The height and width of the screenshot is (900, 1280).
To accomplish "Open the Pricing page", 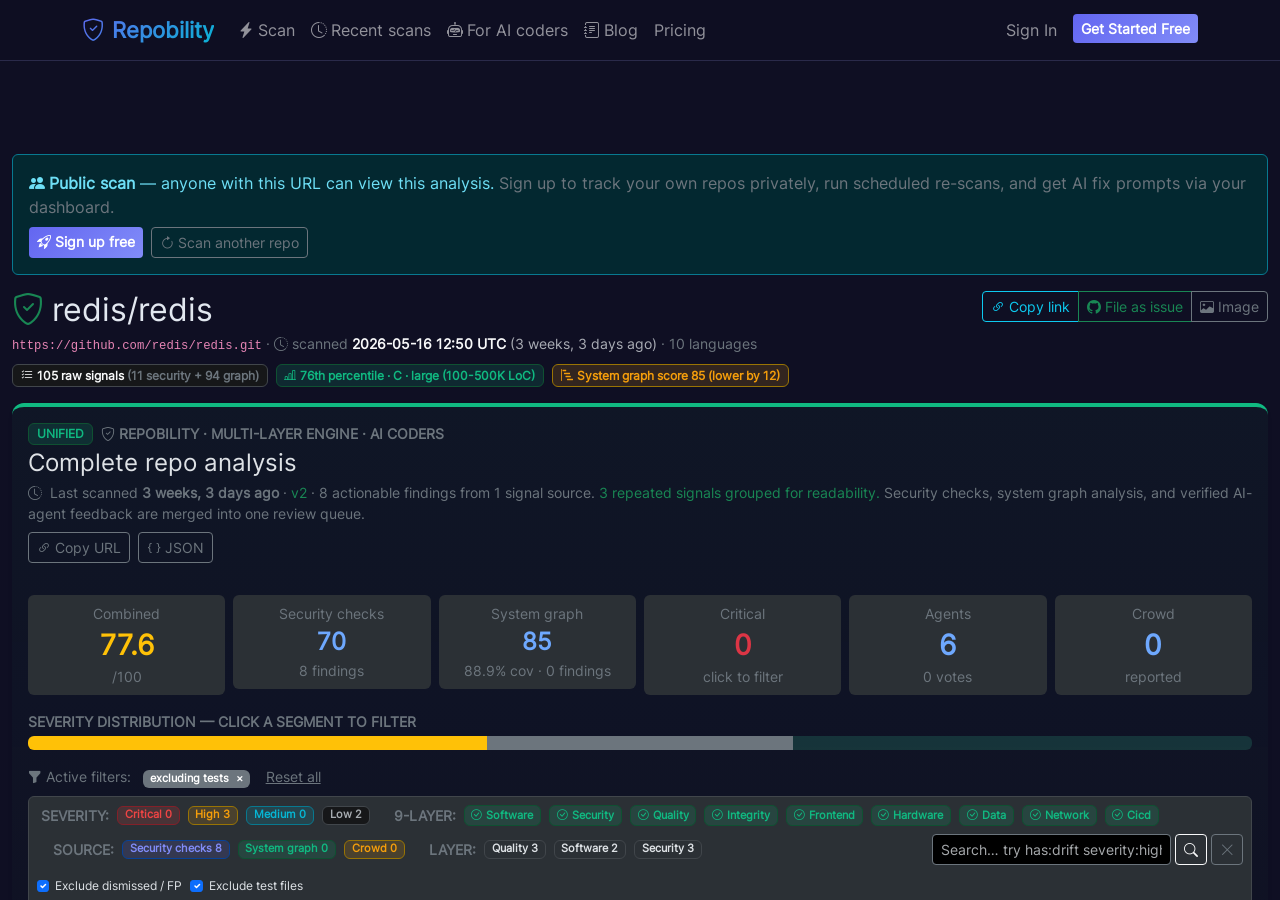I will pyautogui.click(x=680, y=30).
